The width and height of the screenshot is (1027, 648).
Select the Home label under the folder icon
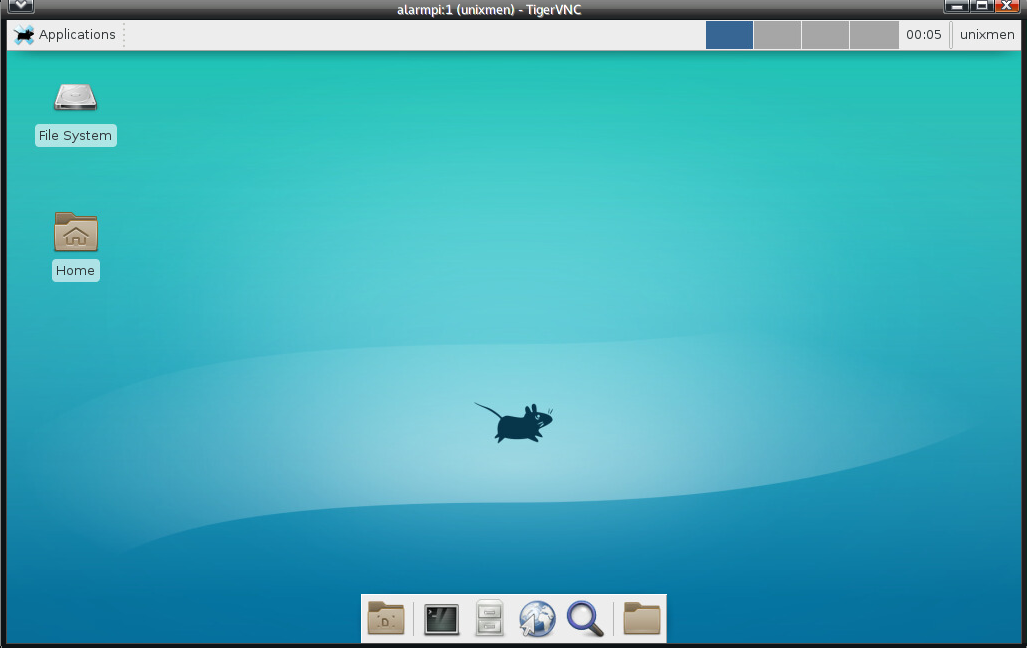click(x=75, y=271)
